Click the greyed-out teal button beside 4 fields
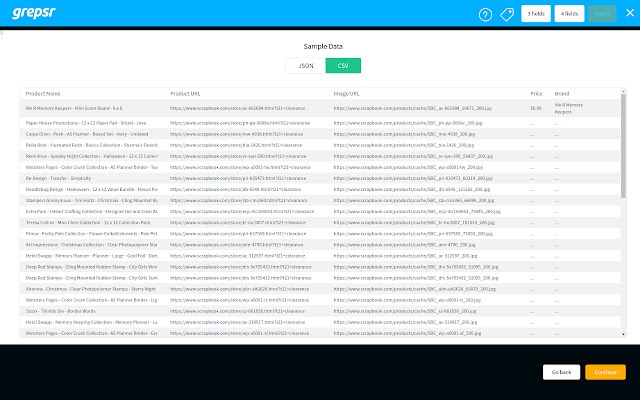This screenshot has width=640, height=400. tap(602, 13)
